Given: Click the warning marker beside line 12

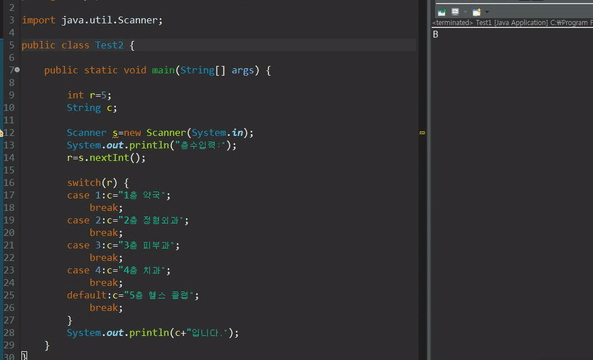Looking at the screenshot, I should [x=1, y=133].
